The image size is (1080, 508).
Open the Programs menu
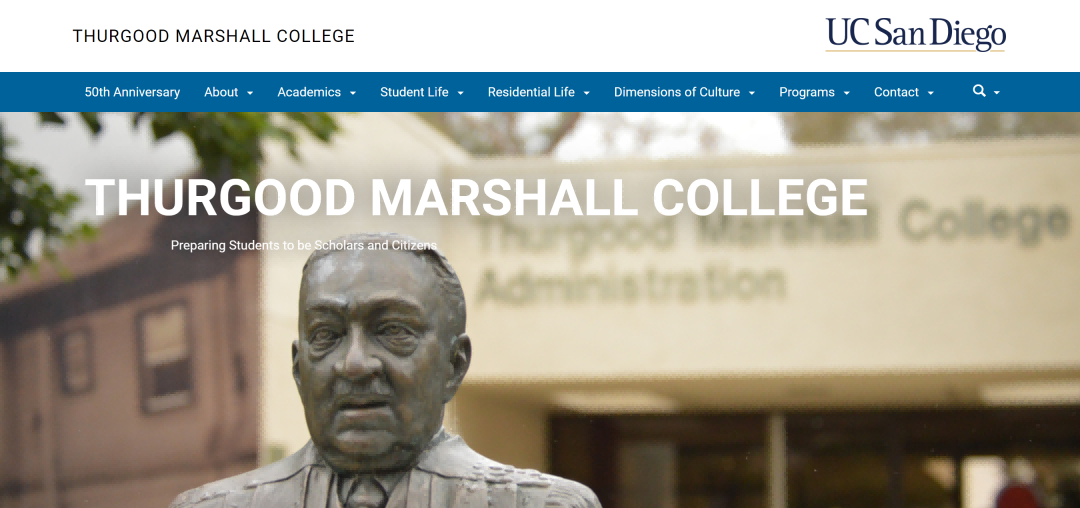[x=807, y=92]
